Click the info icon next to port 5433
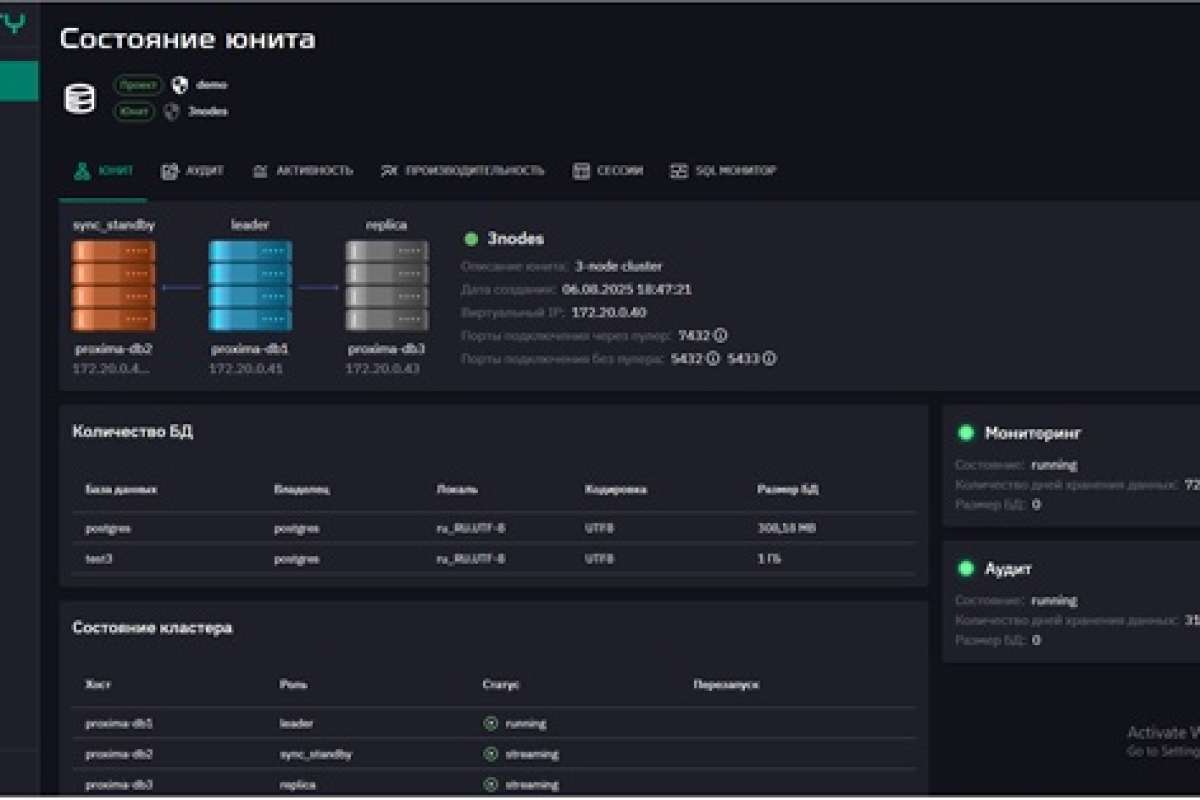The width and height of the screenshot is (1200, 800). pyautogui.click(x=770, y=358)
